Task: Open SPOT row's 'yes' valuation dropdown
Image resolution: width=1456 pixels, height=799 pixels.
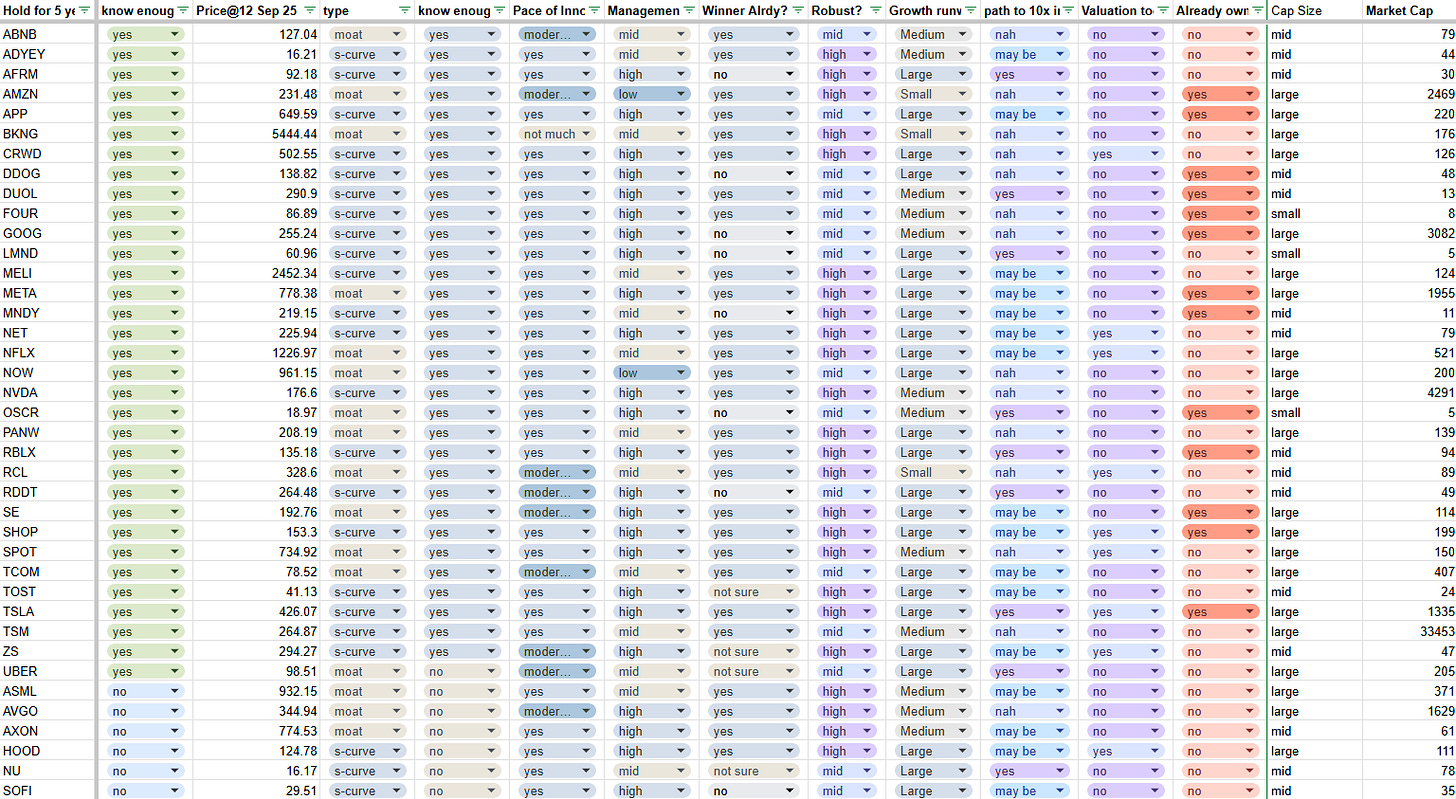Action: click(x=1128, y=552)
